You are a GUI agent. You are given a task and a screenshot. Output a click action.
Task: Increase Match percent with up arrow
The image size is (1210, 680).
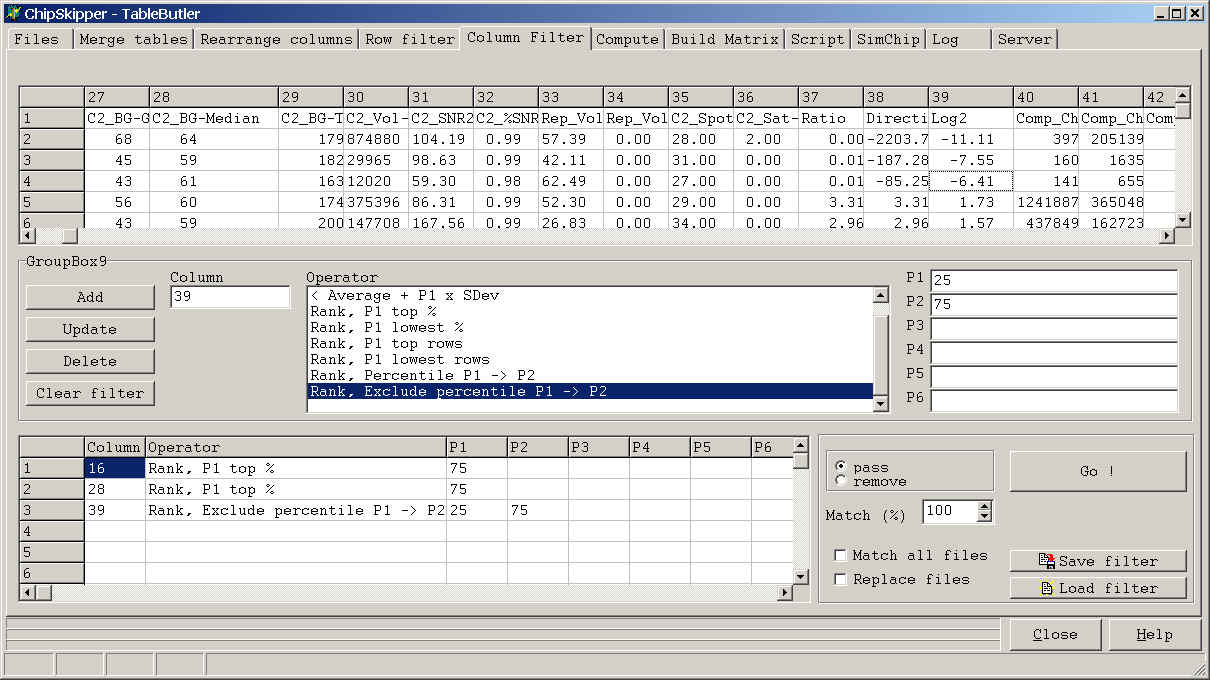click(x=984, y=507)
